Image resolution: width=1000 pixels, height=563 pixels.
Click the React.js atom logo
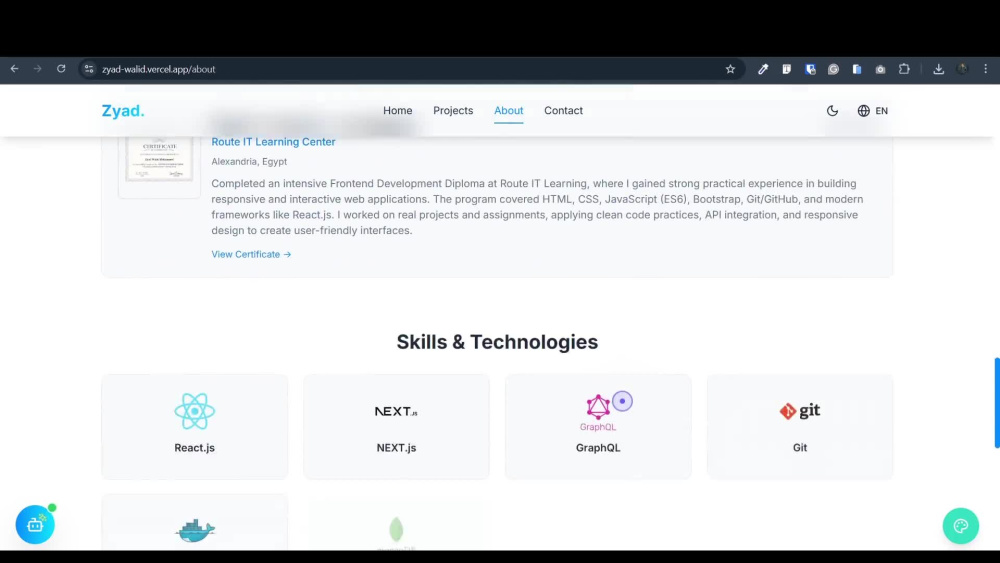pos(195,411)
